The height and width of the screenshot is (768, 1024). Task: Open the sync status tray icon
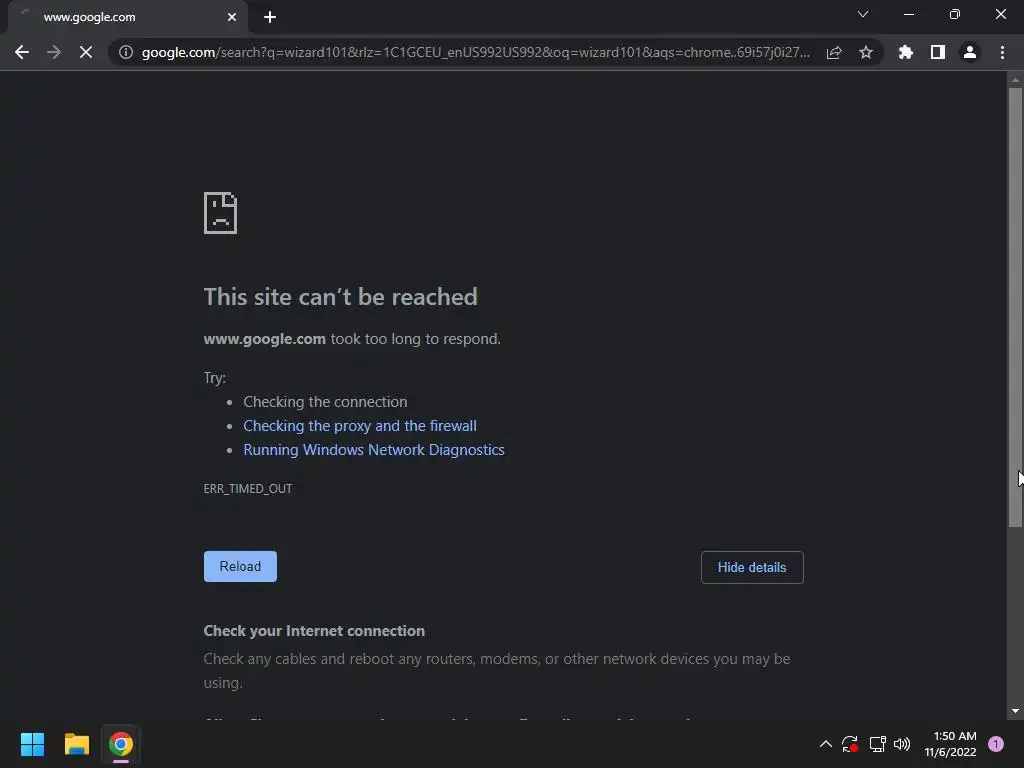[850, 744]
